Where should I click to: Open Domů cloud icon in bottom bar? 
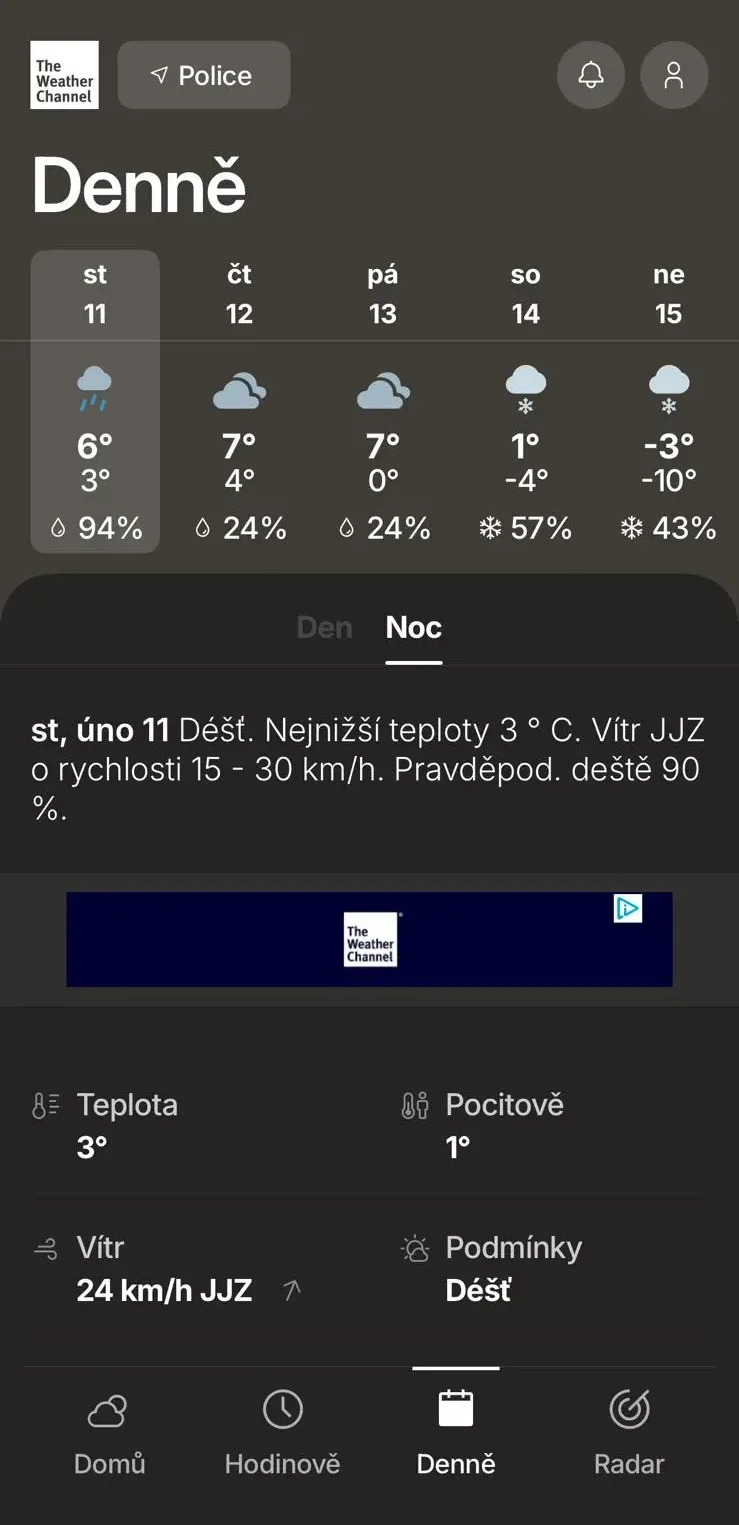coord(109,1411)
